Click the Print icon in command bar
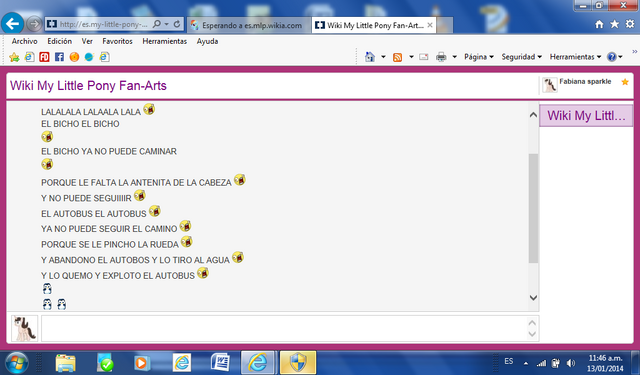Image resolution: width=640 pixels, height=375 pixels. 441,57
